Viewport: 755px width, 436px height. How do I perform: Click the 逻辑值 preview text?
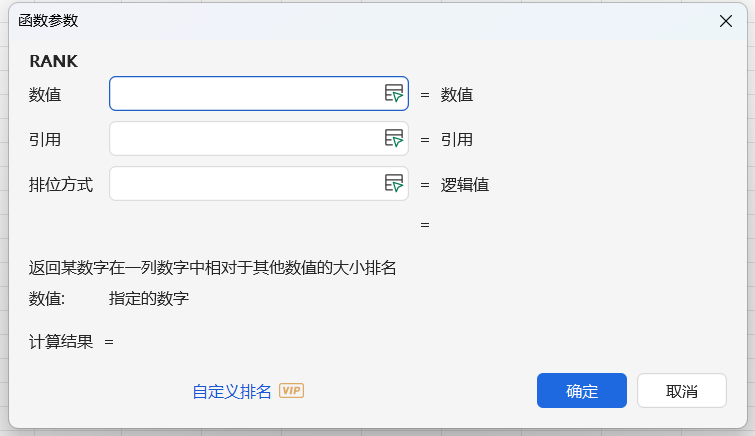point(465,184)
